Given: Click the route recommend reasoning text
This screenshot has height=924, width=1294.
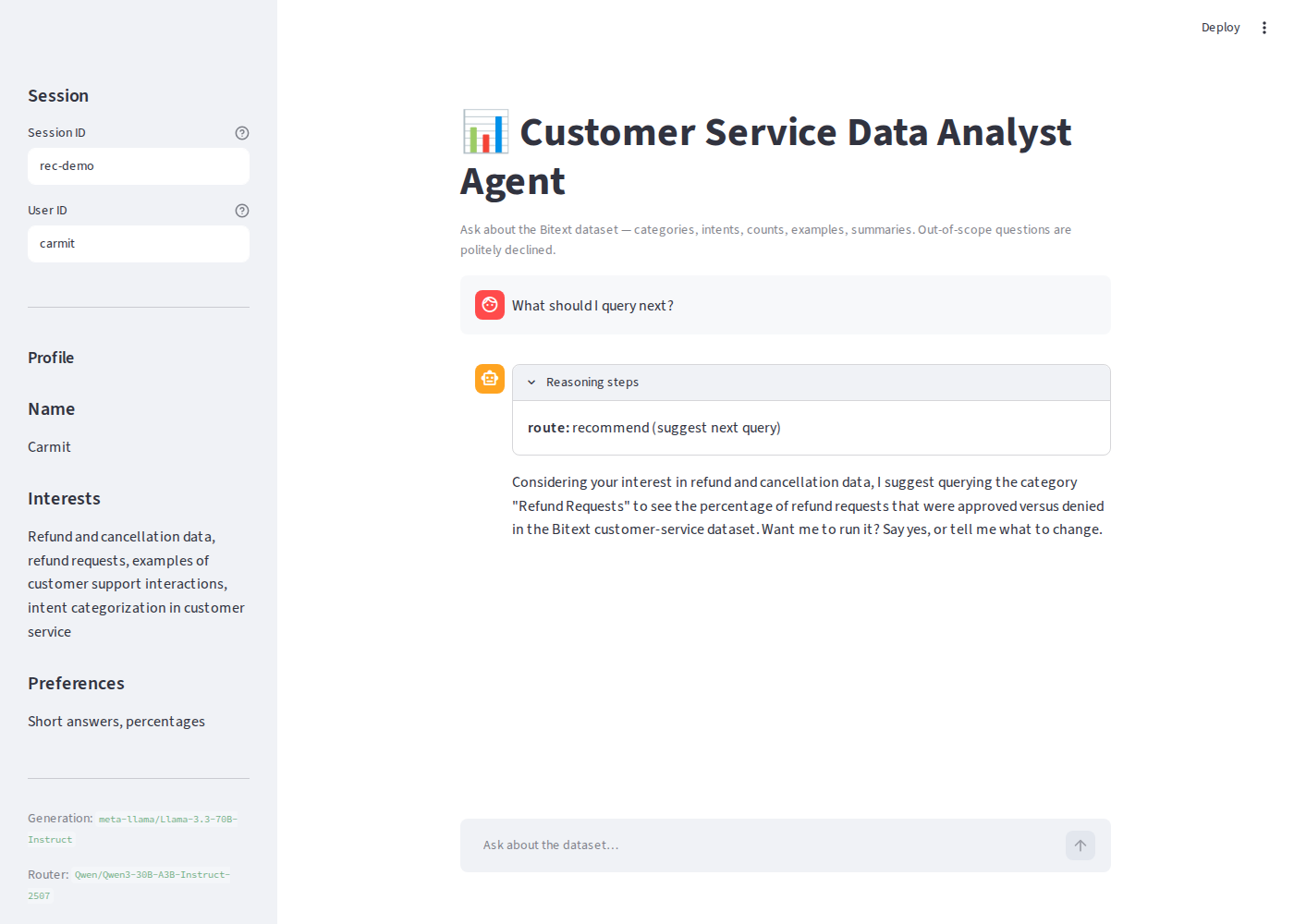Looking at the screenshot, I should [x=654, y=428].
